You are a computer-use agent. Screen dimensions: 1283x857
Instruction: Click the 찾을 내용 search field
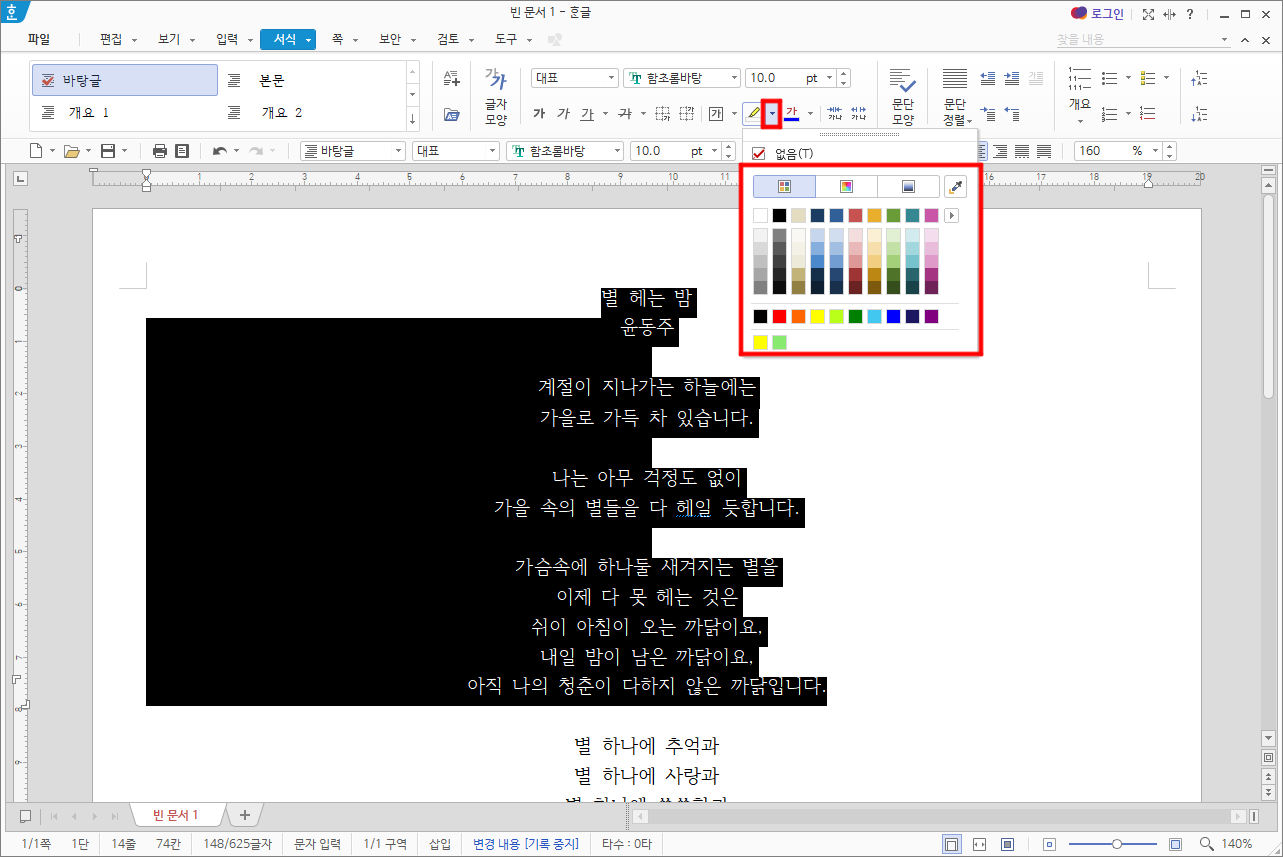[1143, 39]
